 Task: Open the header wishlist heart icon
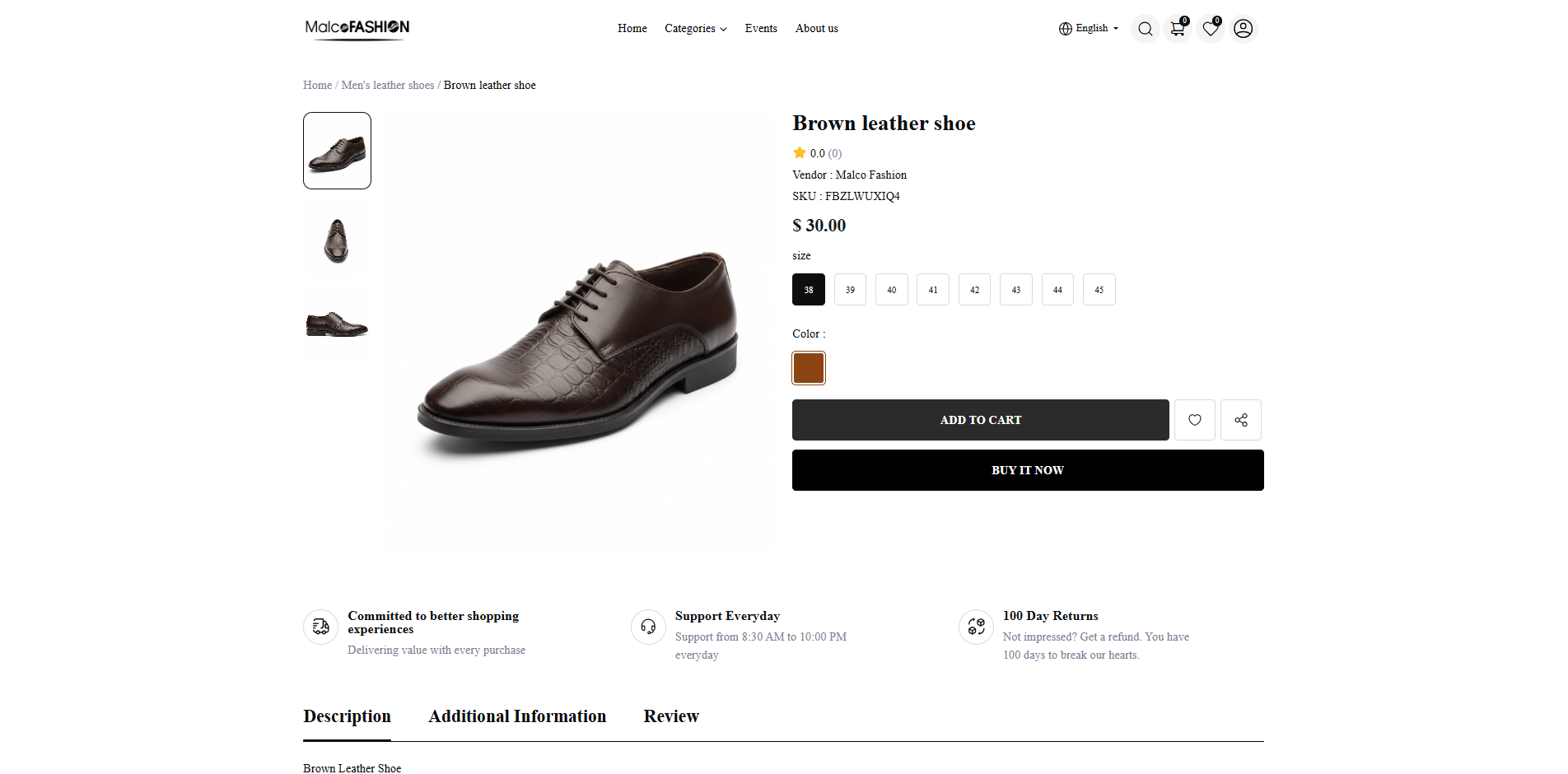pyautogui.click(x=1210, y=29)
